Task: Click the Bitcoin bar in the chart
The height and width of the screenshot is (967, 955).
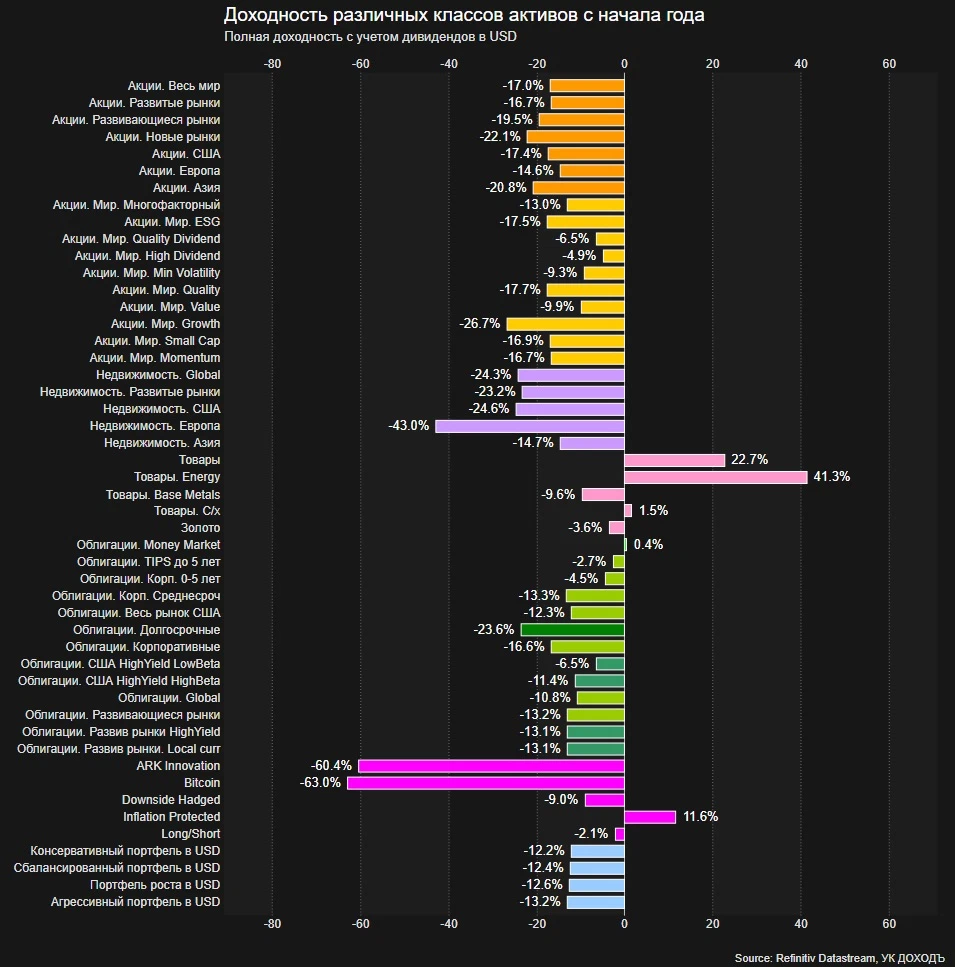Action: (485, 783)
